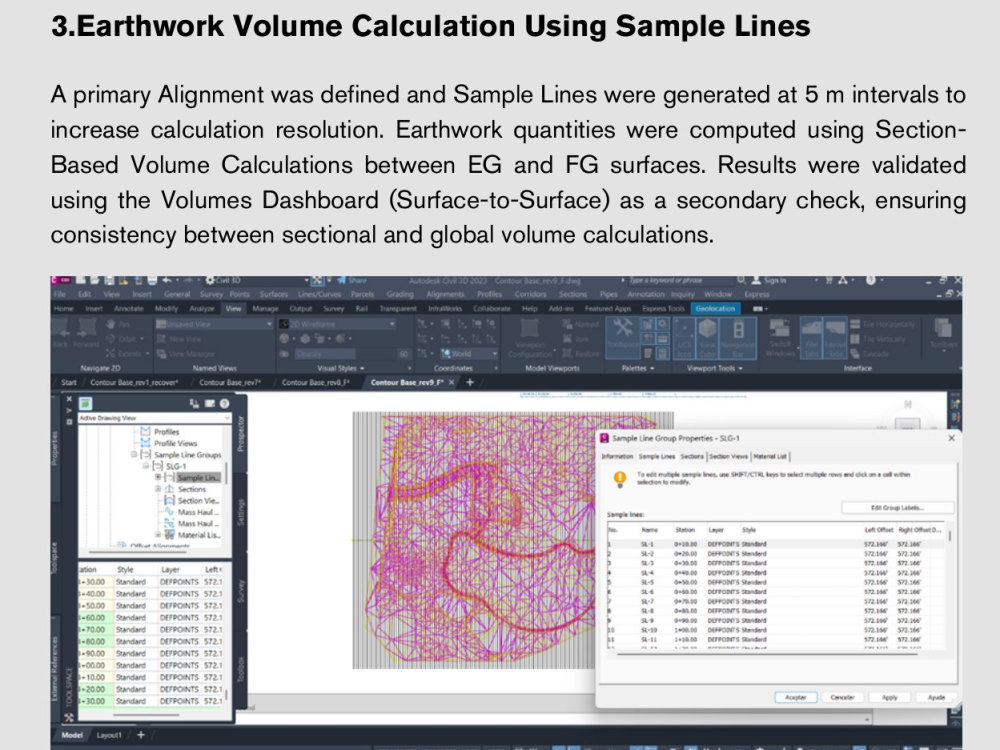This screenshot has width=1000, height=750.
Task: Click the shopping cart icon in title bar
Action: tap(829, 280)
